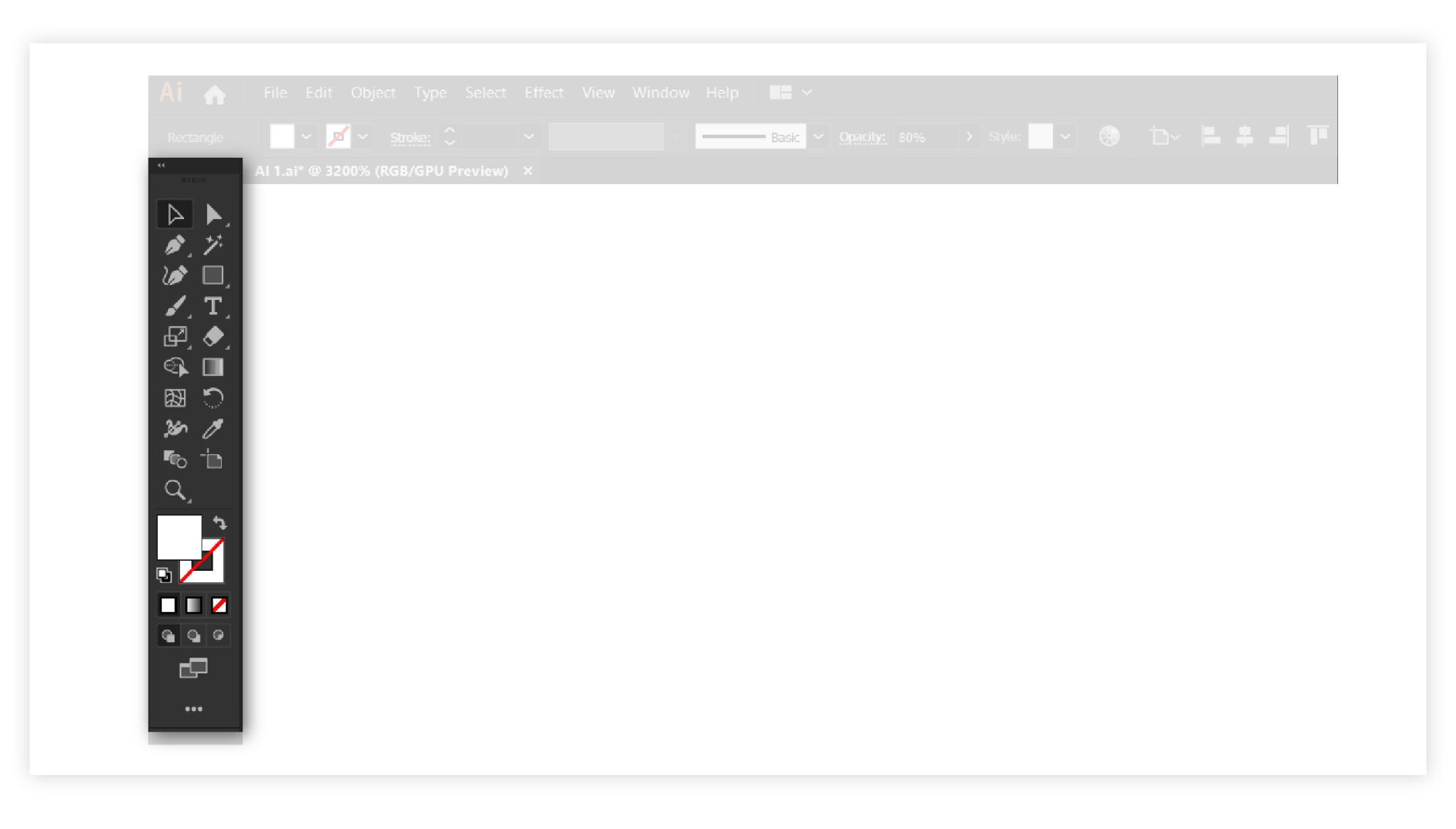The height and width of the screenshot is (829, 1456).
Task: Select the Rectangle tool
Action: [x=213, y=275]
